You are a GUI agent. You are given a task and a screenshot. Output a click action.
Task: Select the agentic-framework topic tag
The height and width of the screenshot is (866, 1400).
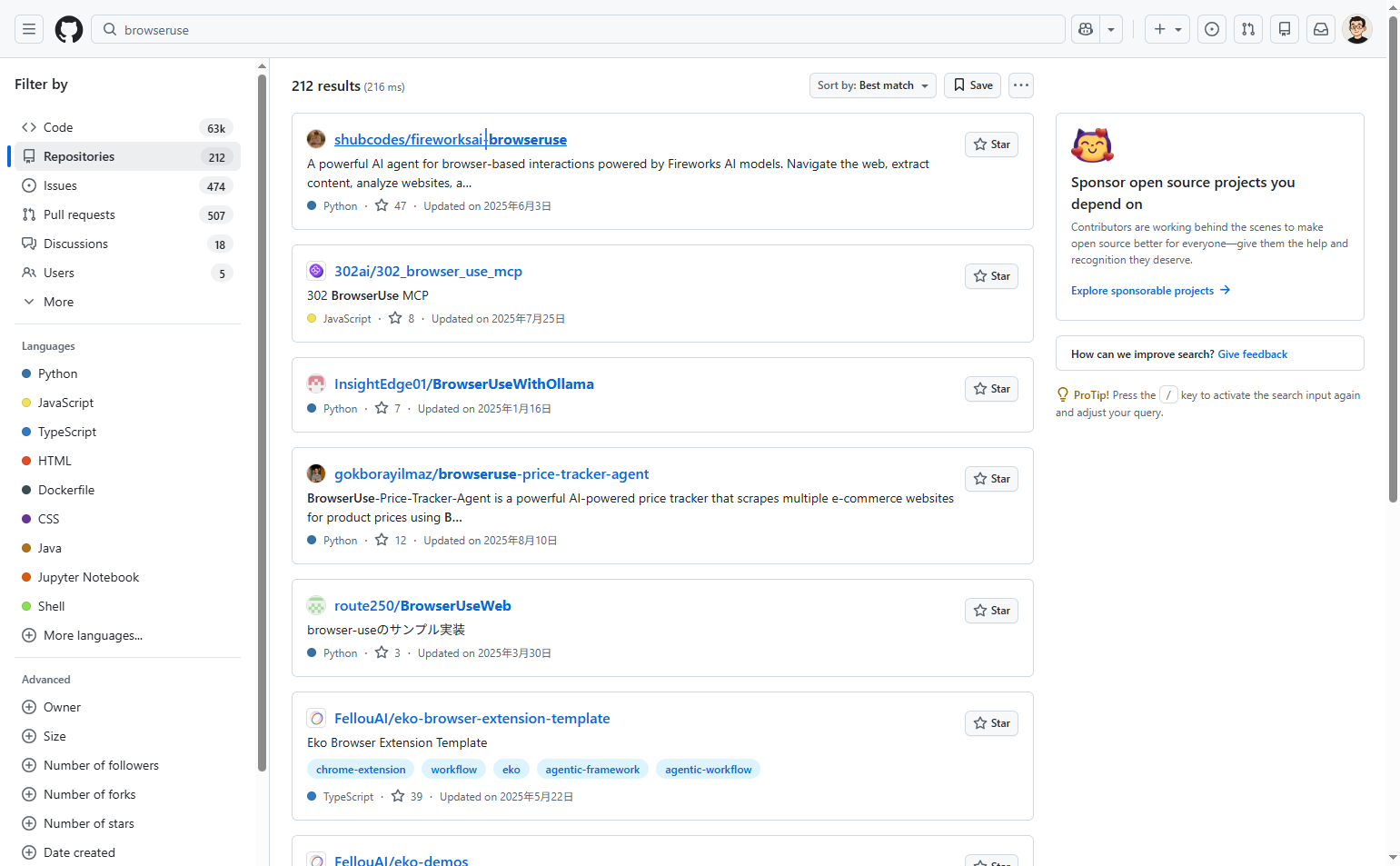click(x=592, y=770)
